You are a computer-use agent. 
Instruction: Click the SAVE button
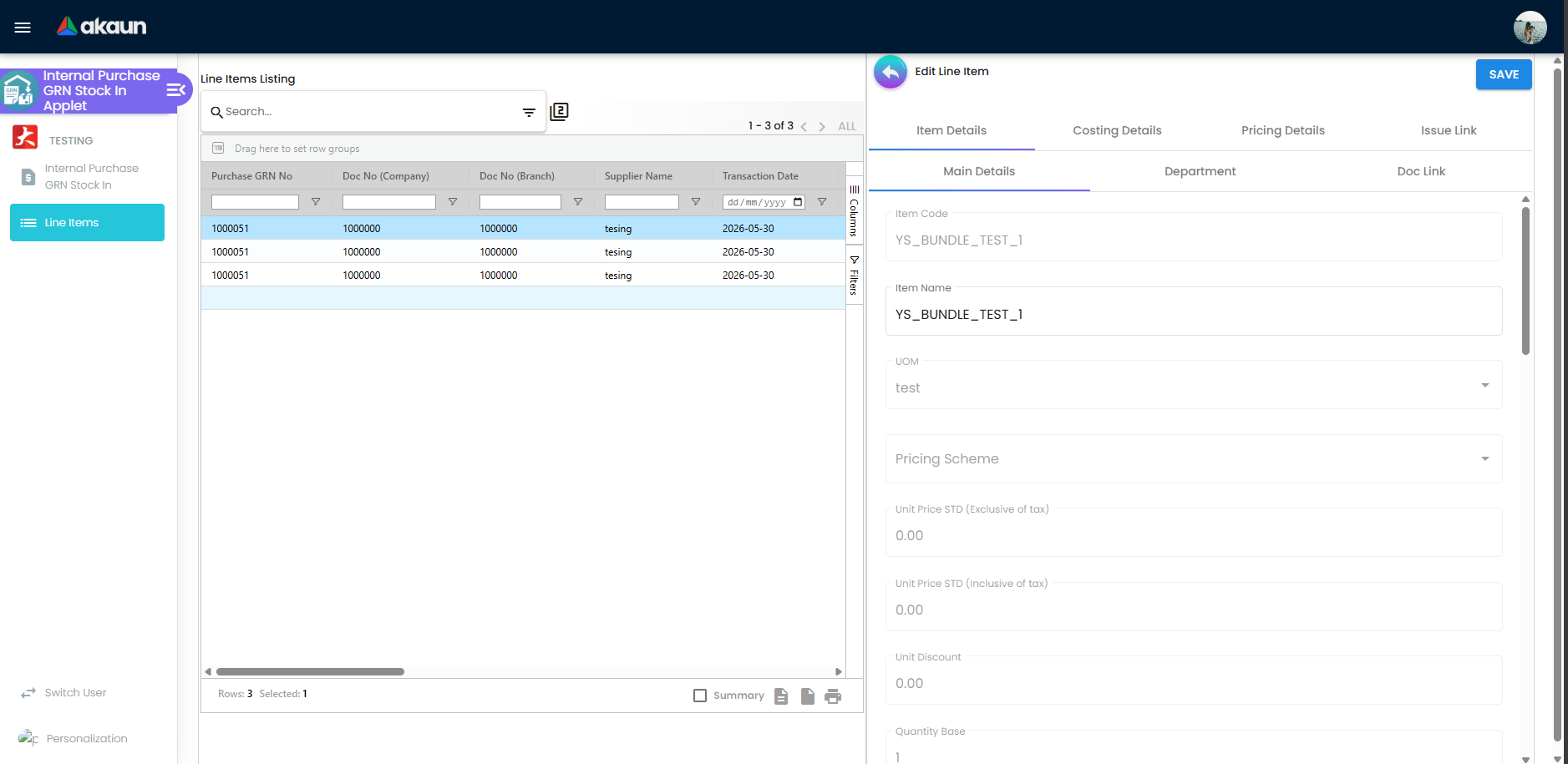(x=1504, y=74)
